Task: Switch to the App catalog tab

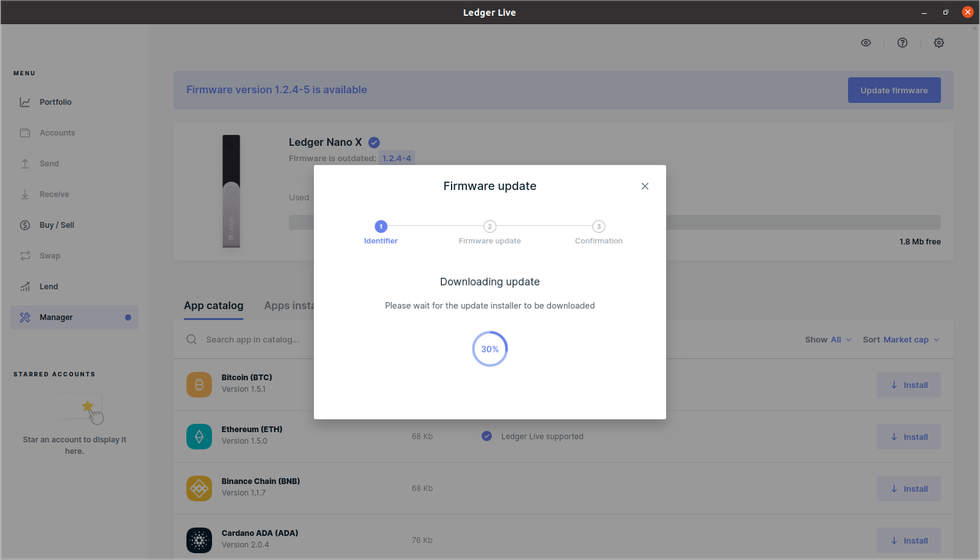Action: pyautogui.click(x=213, y=305)
